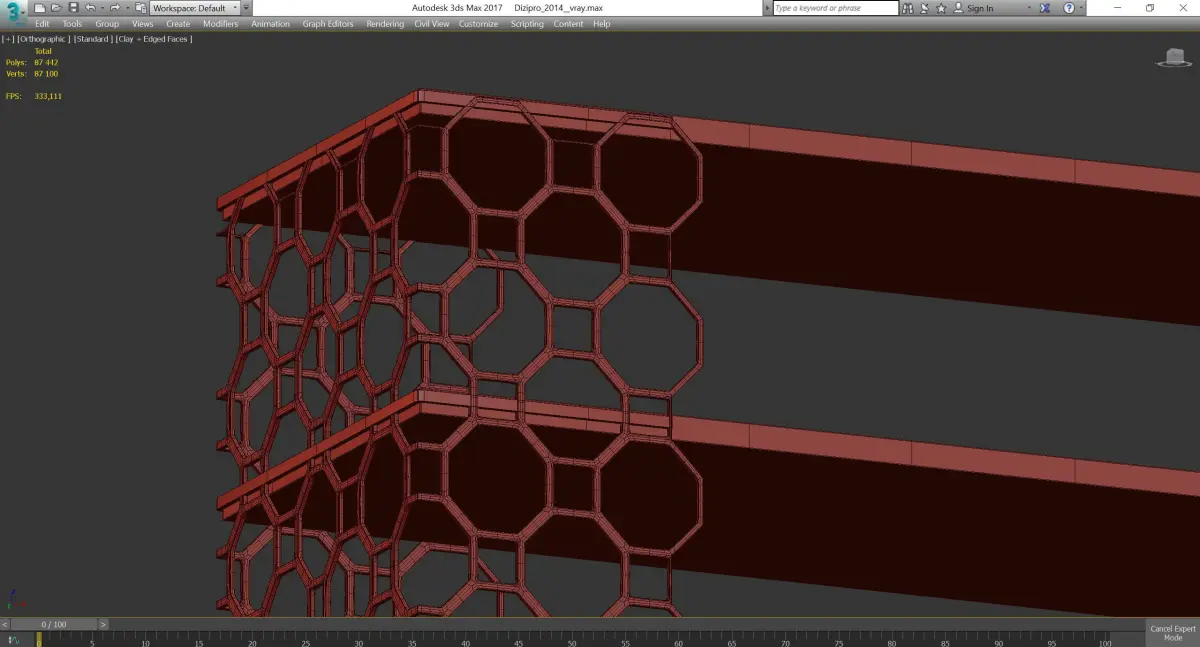Open the Graph Editors menu
Image resolution: width=1200 pixels, height=647 pixels.
coord(328,24)
